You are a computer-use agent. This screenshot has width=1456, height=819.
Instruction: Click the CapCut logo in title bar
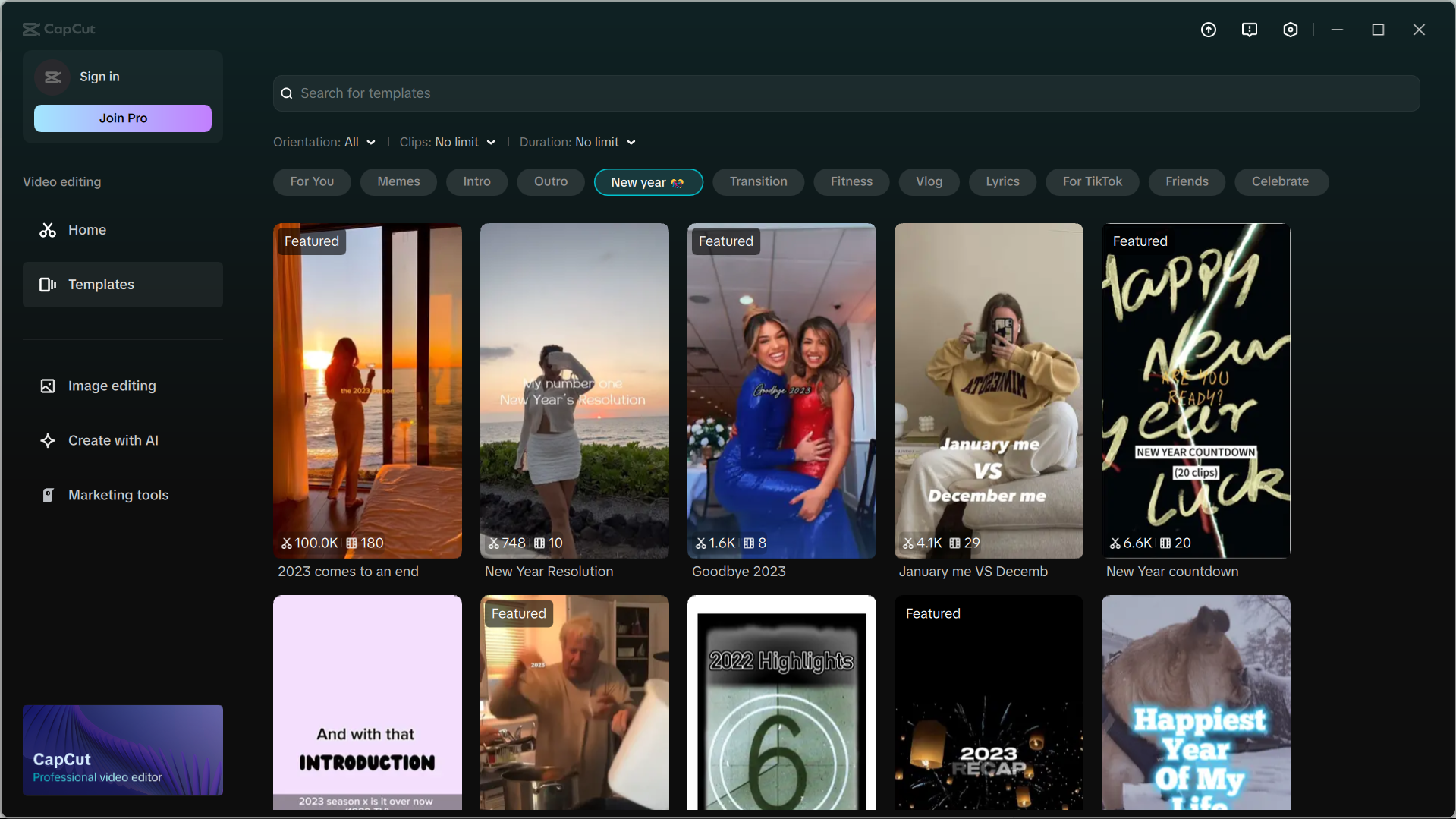[59, 29]
